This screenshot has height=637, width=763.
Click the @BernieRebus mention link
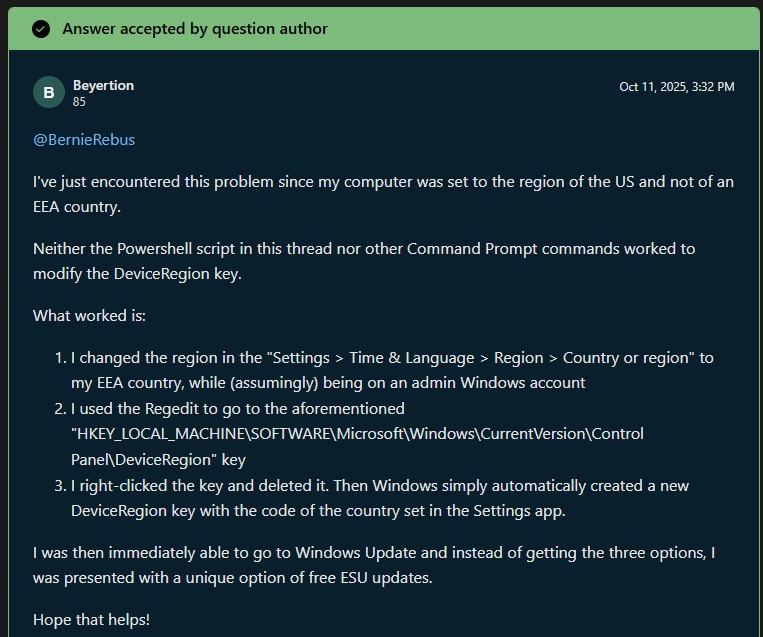(x=84, y=140)
